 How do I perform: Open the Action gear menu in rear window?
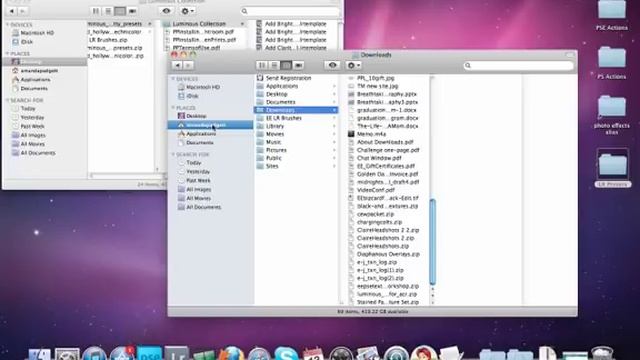[x=187, y=11]
